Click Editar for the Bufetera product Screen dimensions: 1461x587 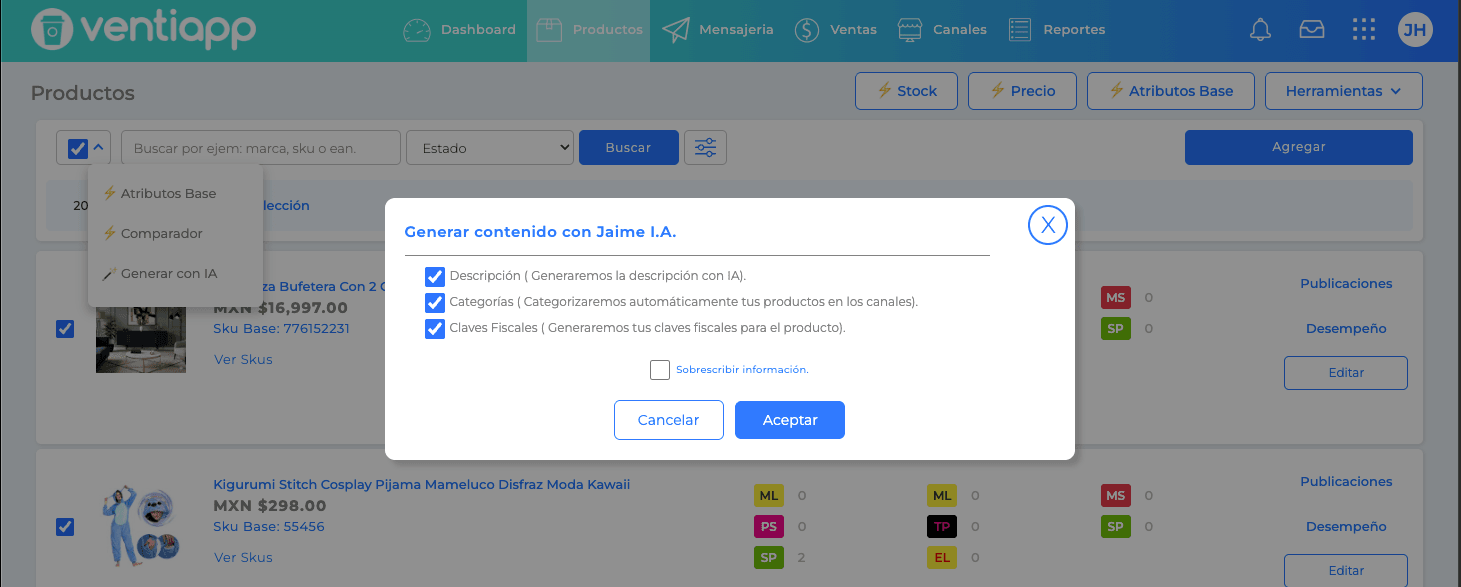1346,373
